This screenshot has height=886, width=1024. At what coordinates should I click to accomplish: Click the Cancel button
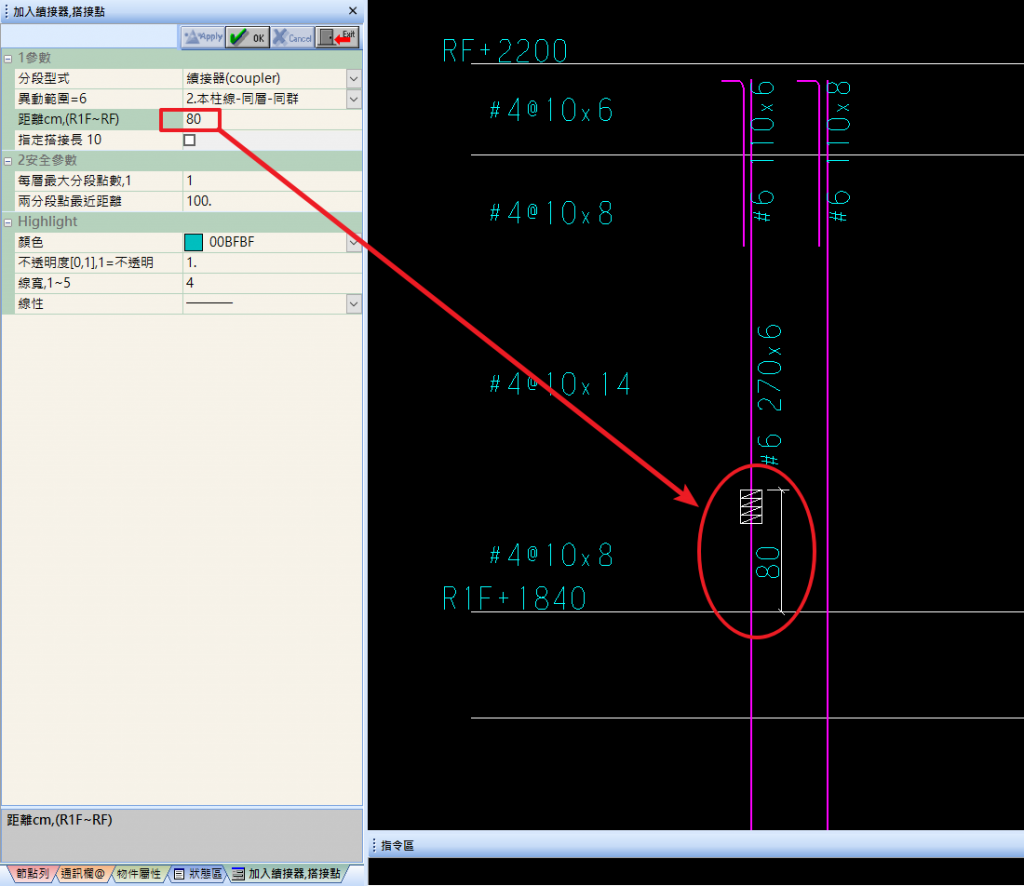coord(292,37)
